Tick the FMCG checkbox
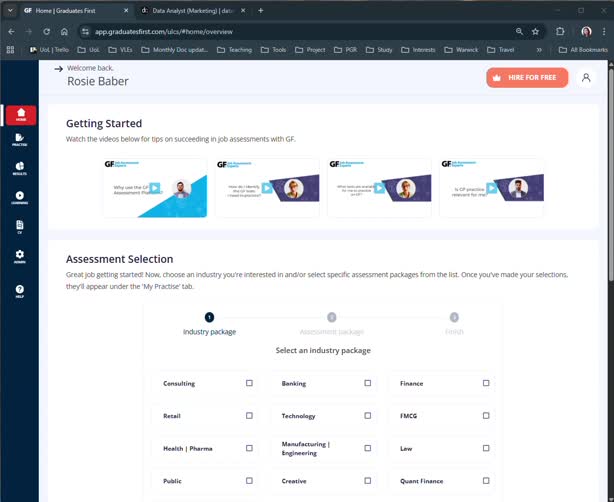The width and height of the screenshot is (614, 502). [x=486, y=415]
